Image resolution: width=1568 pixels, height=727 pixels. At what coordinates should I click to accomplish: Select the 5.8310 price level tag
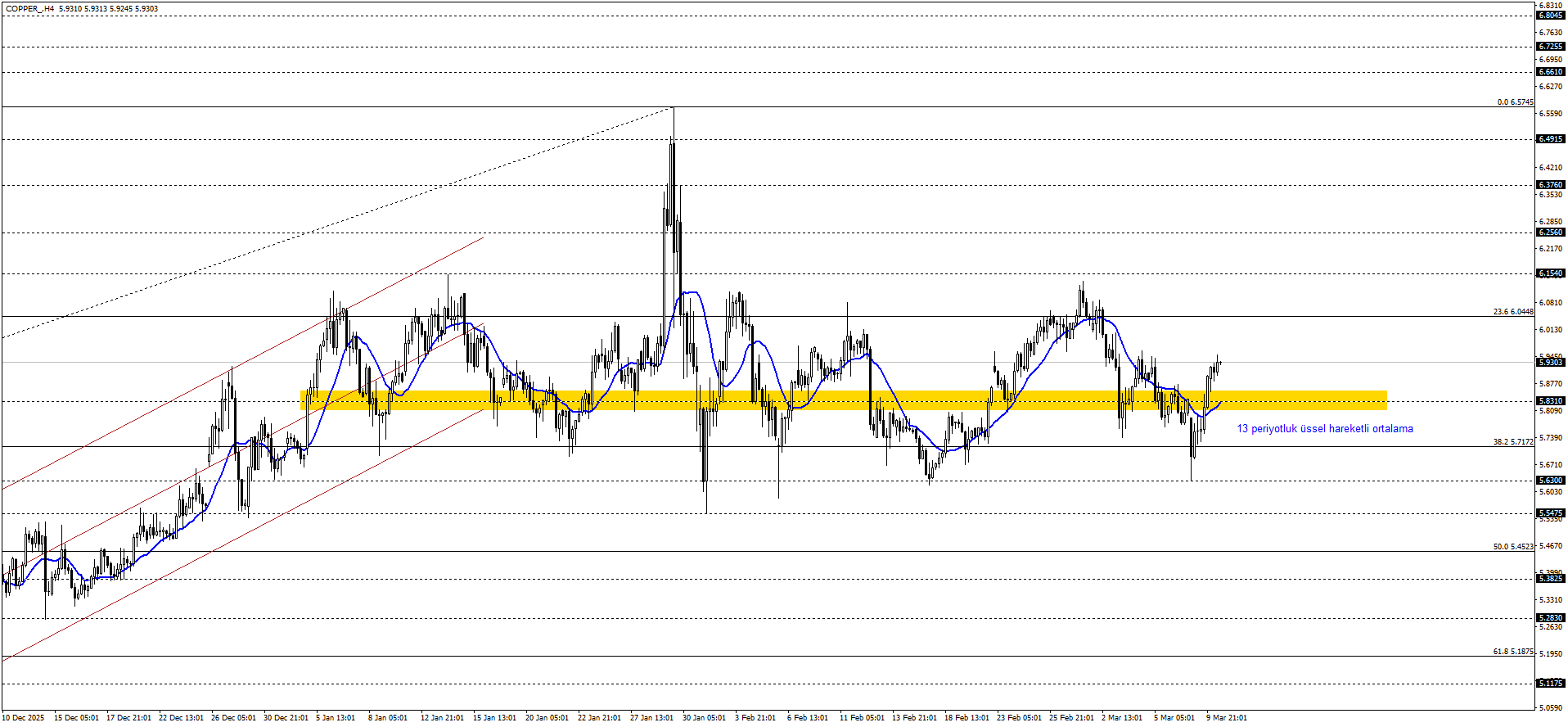coord(1551,401)
